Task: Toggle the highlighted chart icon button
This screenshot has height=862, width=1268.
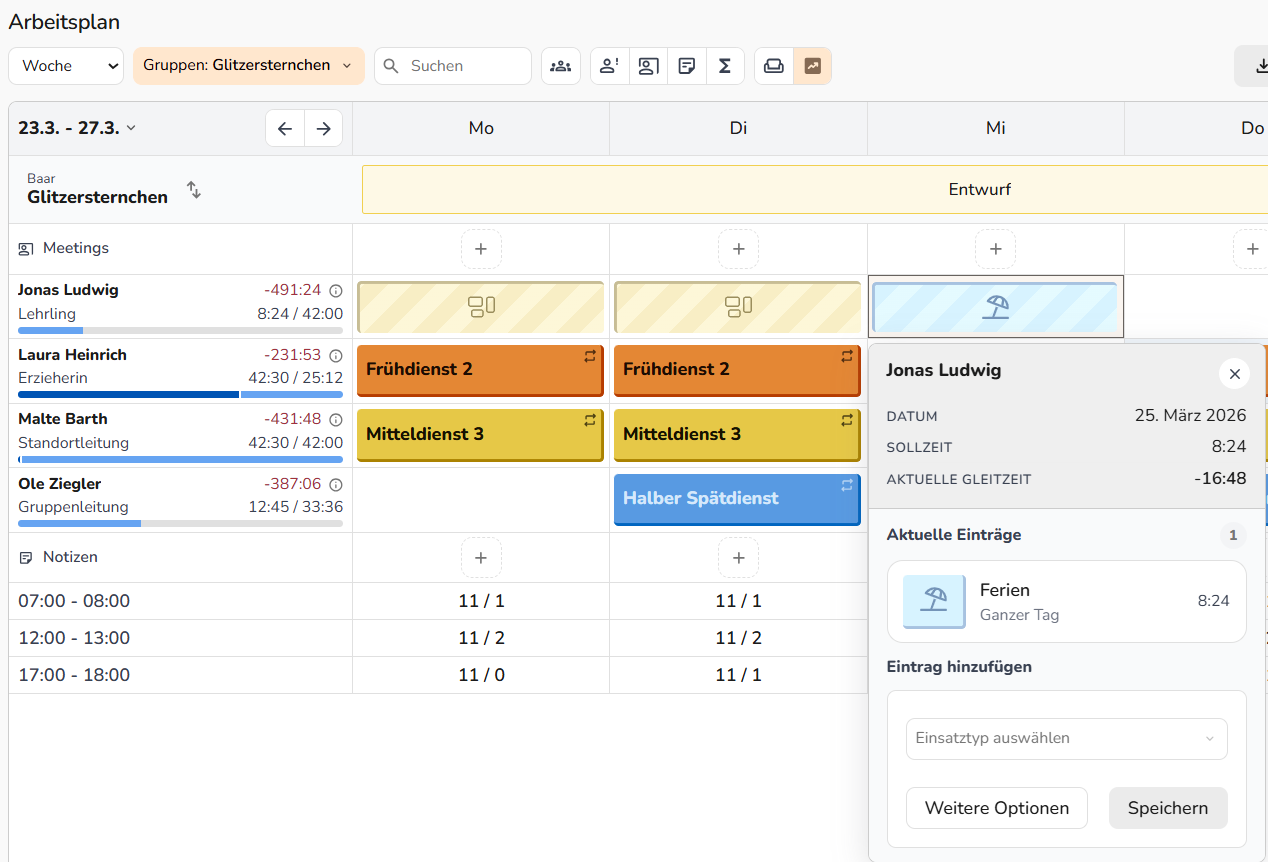Action: click(x=812, y=66)
